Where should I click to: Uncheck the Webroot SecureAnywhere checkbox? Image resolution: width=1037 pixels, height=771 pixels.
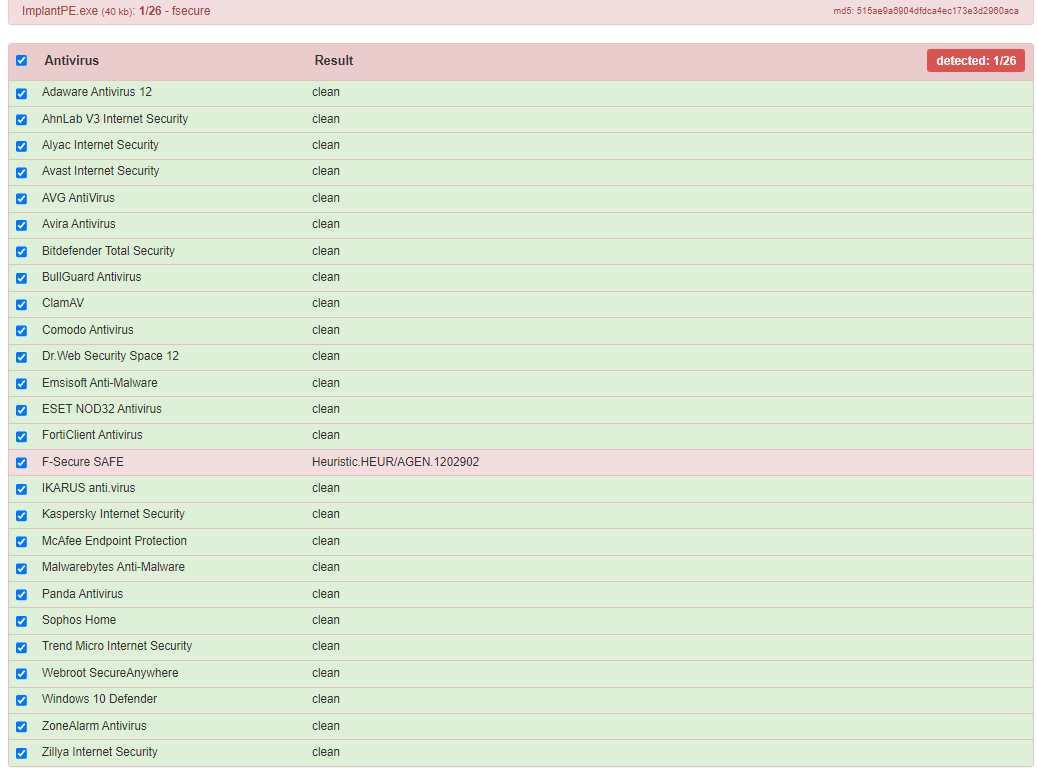point(22,674)
